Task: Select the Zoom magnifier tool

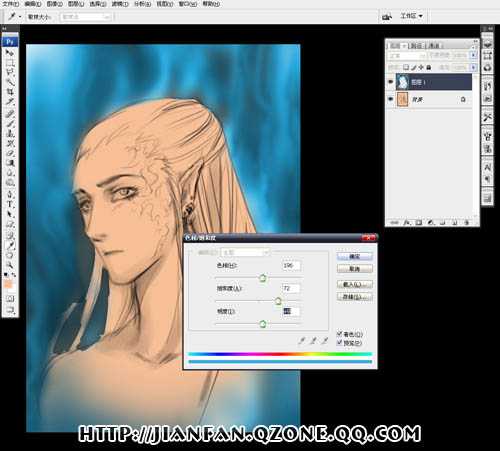Action: click(10, 265)
